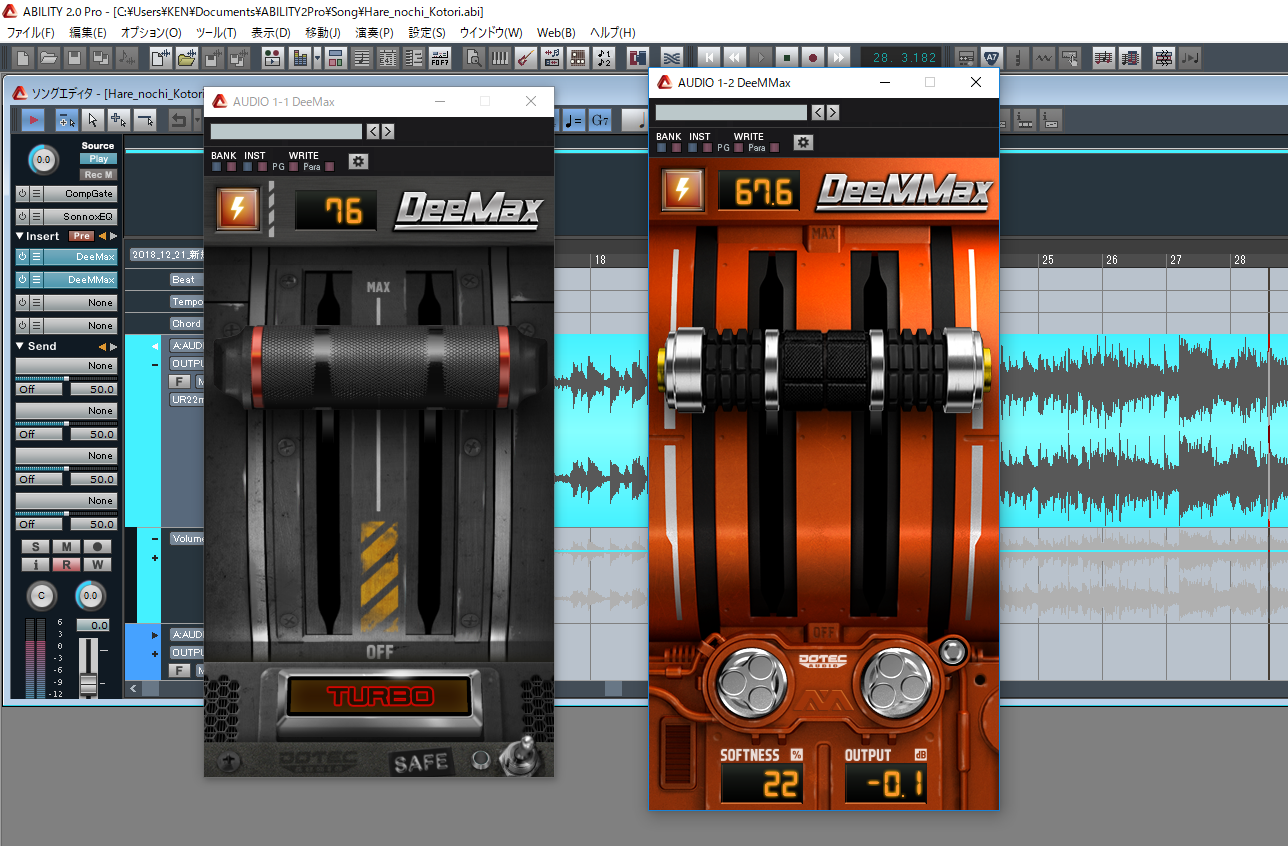Start recording with the red circle button

tap(813, 57)
